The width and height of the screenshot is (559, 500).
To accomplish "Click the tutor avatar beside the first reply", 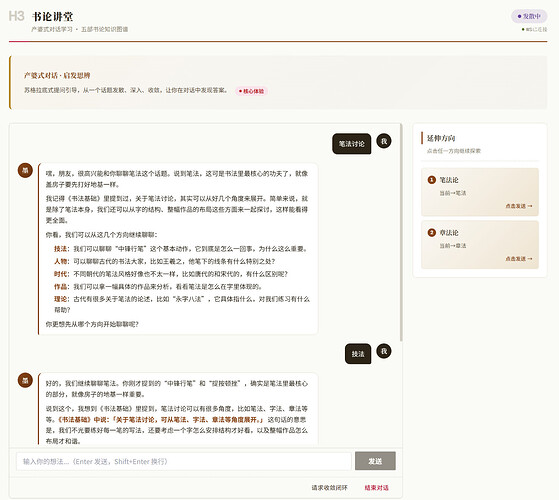I will [x=25, y=170].
